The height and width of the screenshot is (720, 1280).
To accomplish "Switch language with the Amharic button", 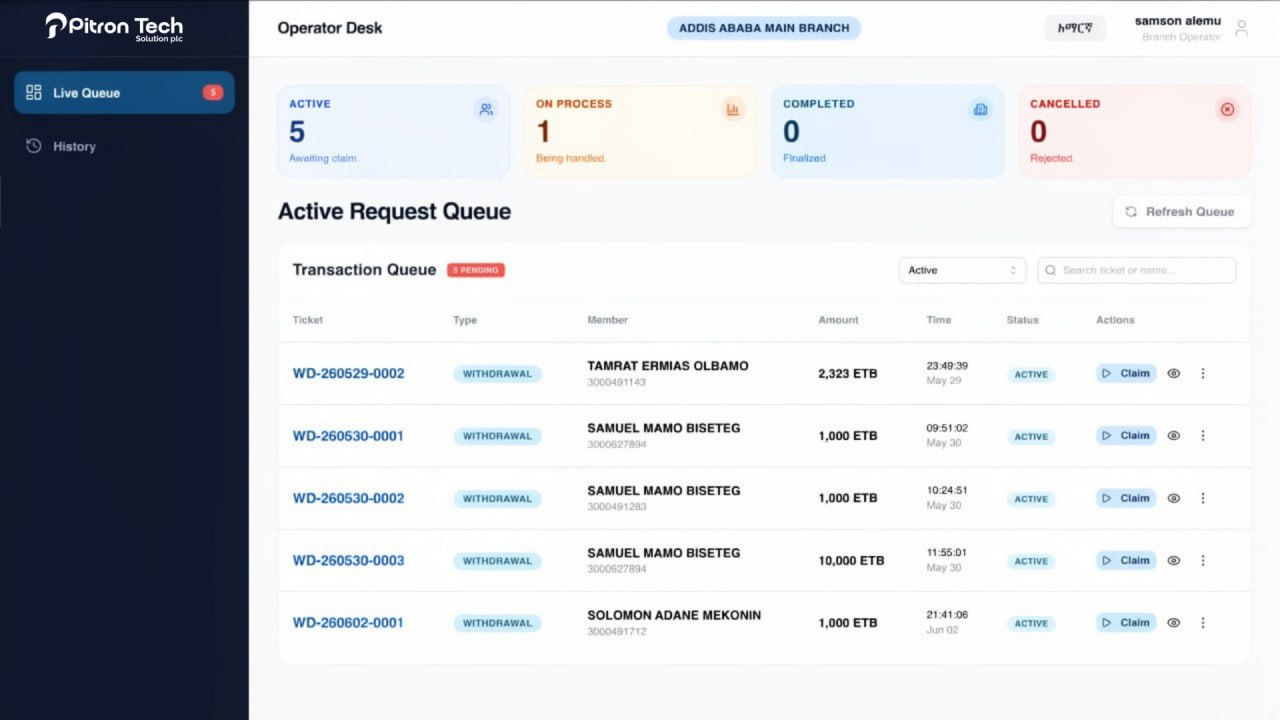I will (1075, 28).
